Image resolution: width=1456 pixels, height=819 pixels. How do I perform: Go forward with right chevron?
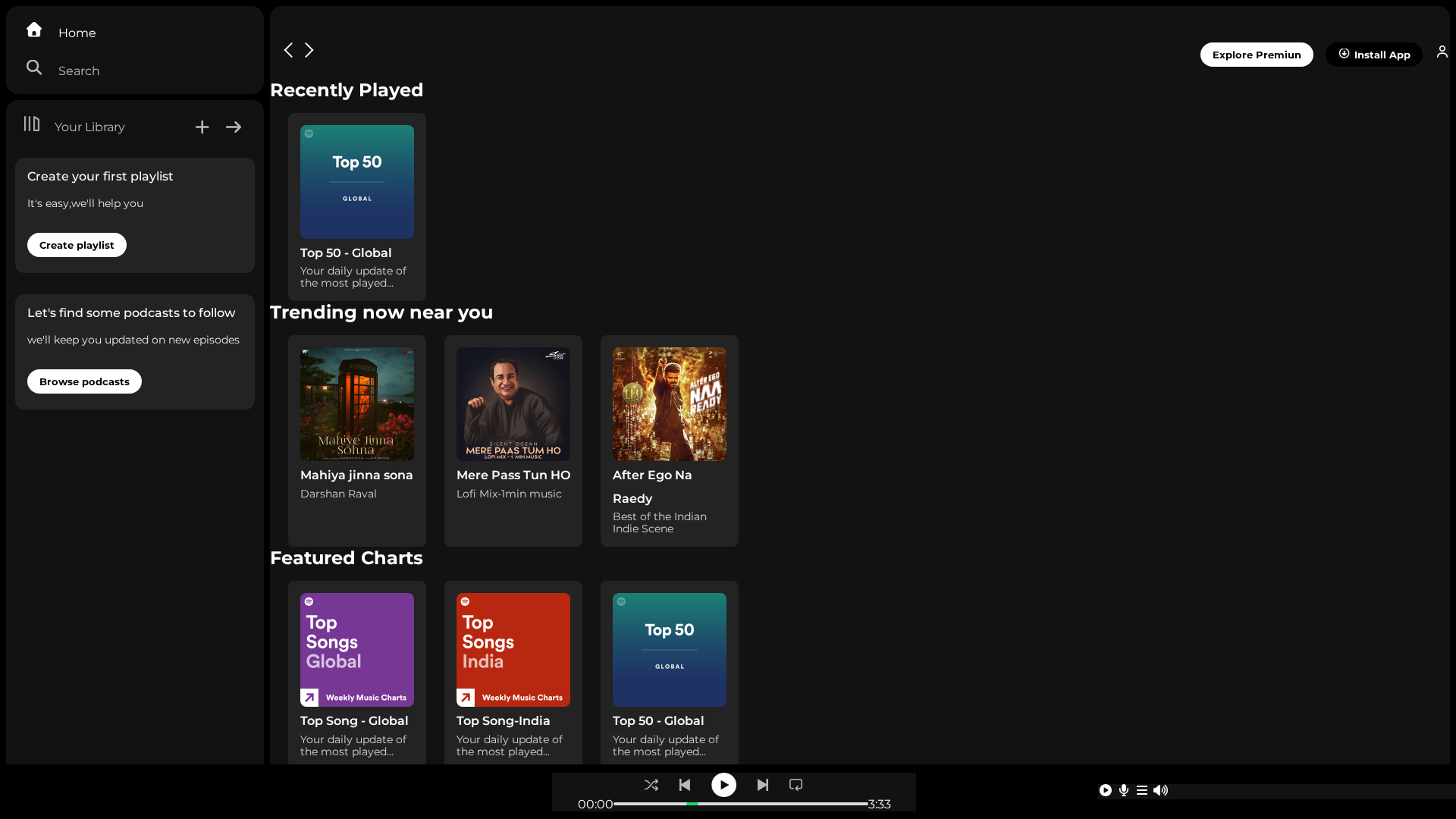tap(309, 50)
